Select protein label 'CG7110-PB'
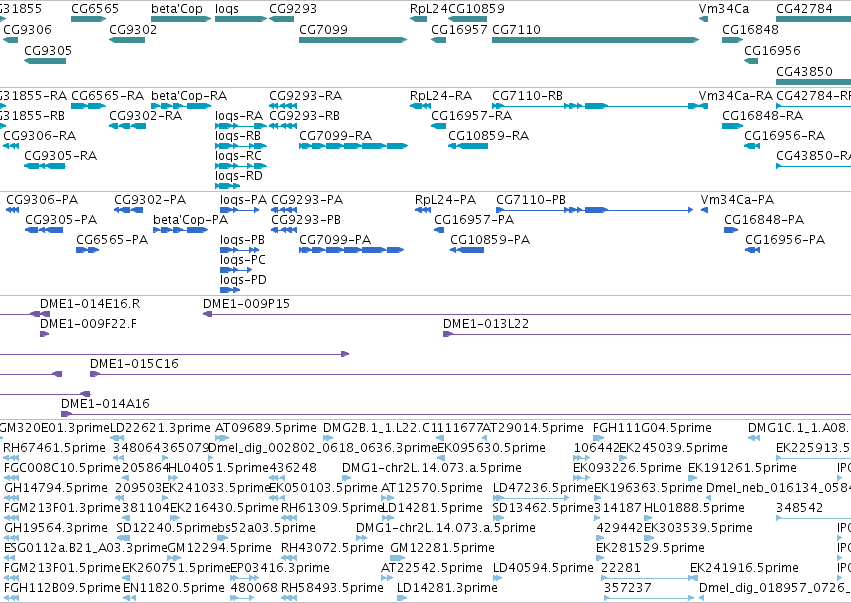 531,200
